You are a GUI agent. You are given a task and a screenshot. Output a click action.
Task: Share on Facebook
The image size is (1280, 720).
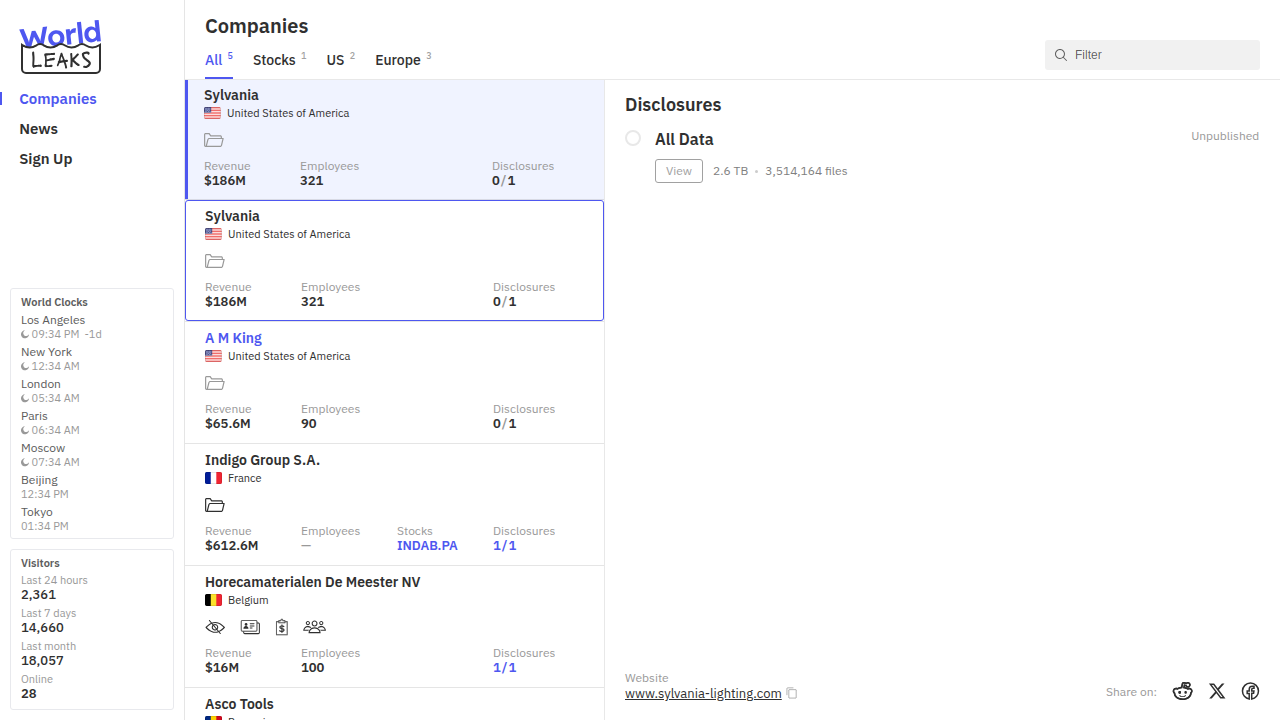tap(1250, 691)
